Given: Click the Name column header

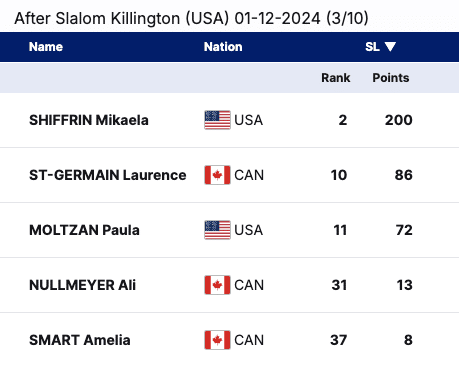Looking at the screenshot, I should pyautogui.click(x=46, y=47).
